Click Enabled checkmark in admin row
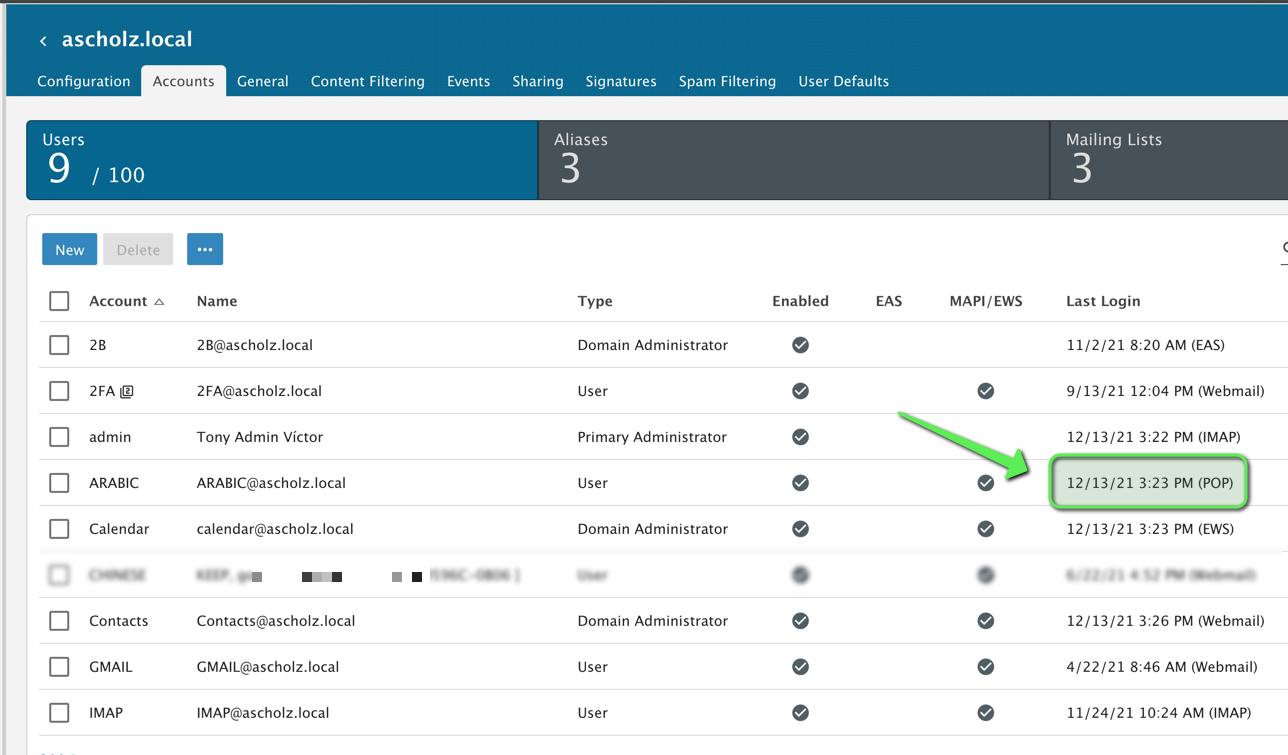 [800, 437]
